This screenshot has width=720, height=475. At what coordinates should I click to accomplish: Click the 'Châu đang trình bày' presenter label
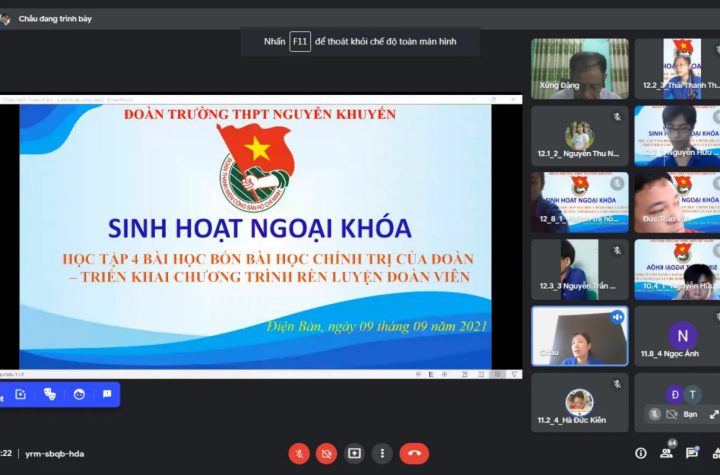pyautogui.click(x=55, y=19)
